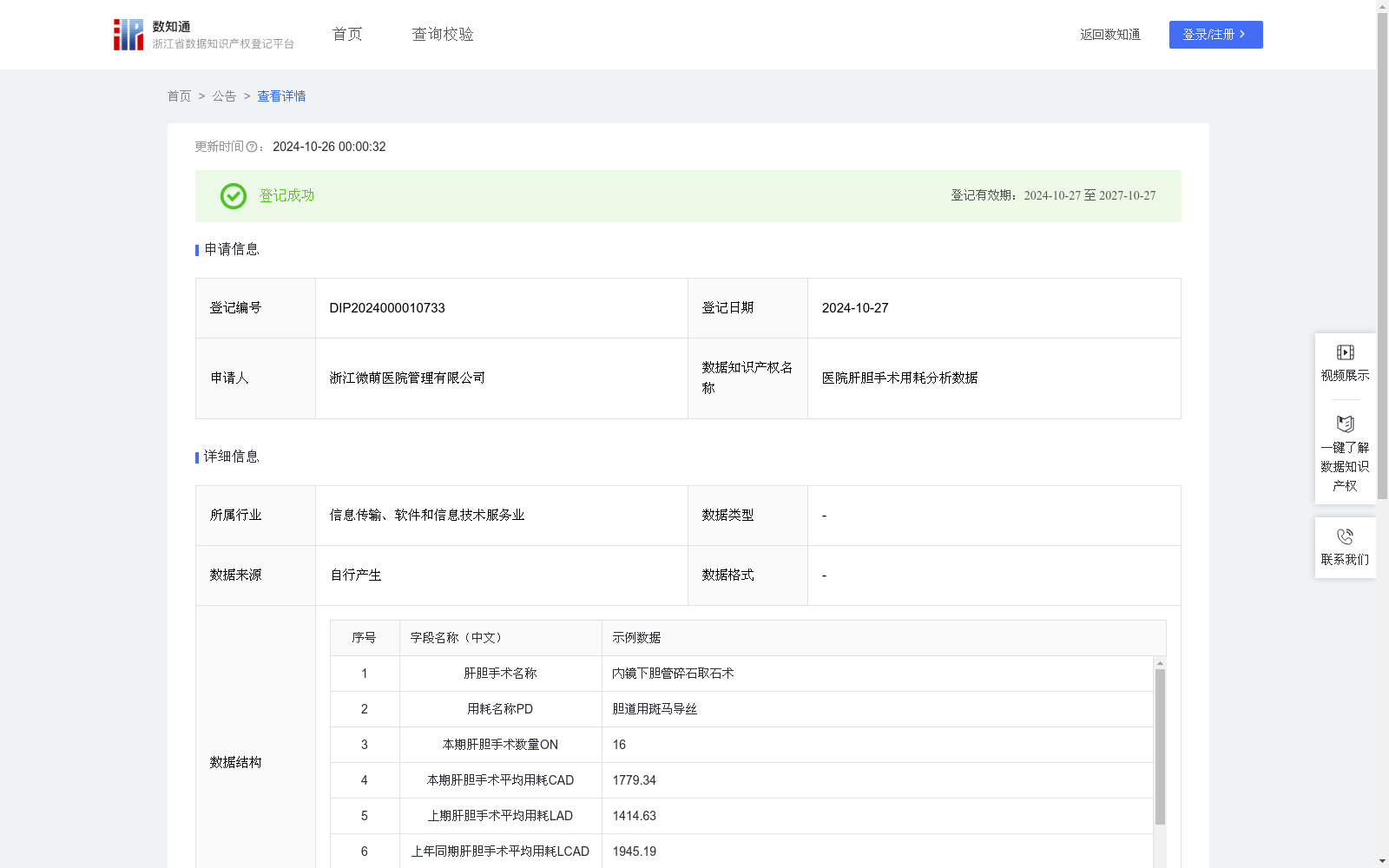Open the 首页 navigation menu item
The width and height of the screenshot is (1389, 868).
coord(347,35)
